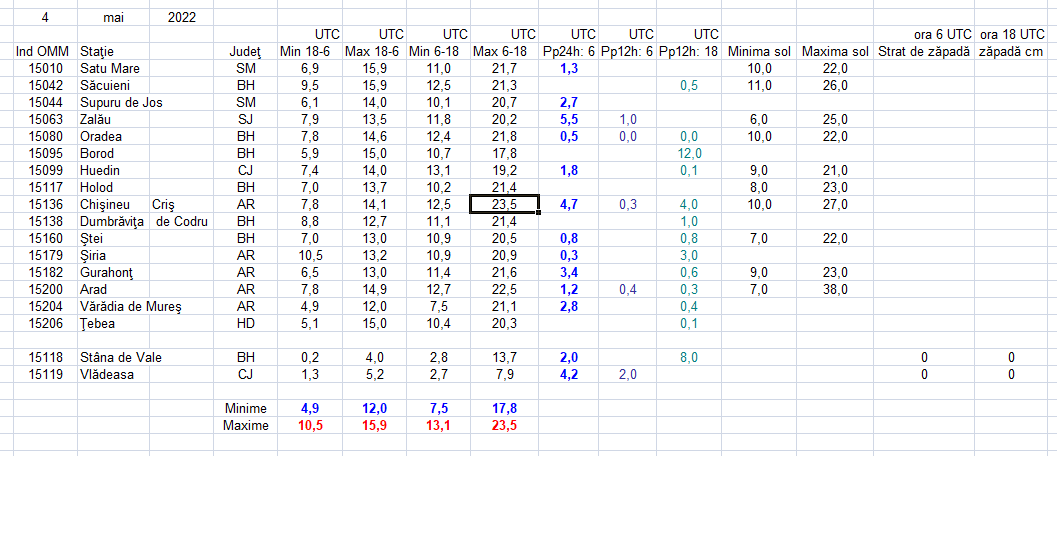Screen dimensions: 1057x540
Task: Select Arad's Maxima sol value 38,0
Action: (x=835, y=289)
